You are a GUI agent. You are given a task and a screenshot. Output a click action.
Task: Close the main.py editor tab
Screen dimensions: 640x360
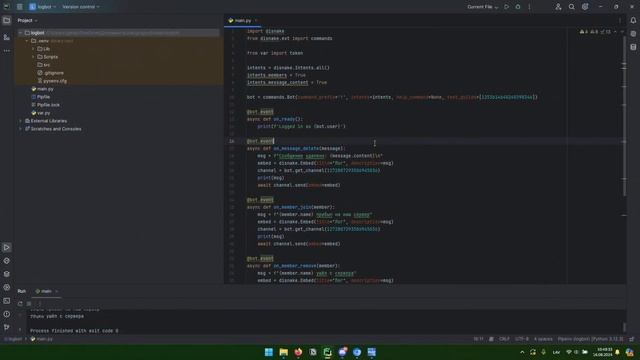point(256,20)
